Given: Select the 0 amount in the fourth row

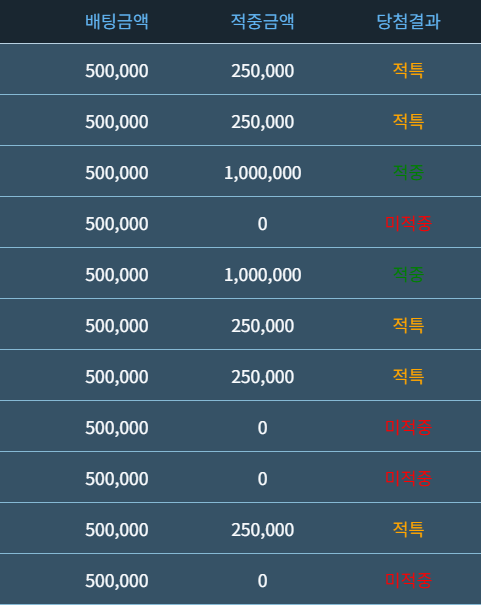Looking at the screenshot, I should point(262,224).
